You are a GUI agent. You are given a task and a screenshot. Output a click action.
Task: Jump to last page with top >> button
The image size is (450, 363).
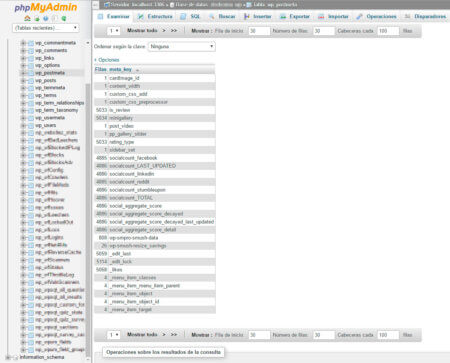click(174, 31)
